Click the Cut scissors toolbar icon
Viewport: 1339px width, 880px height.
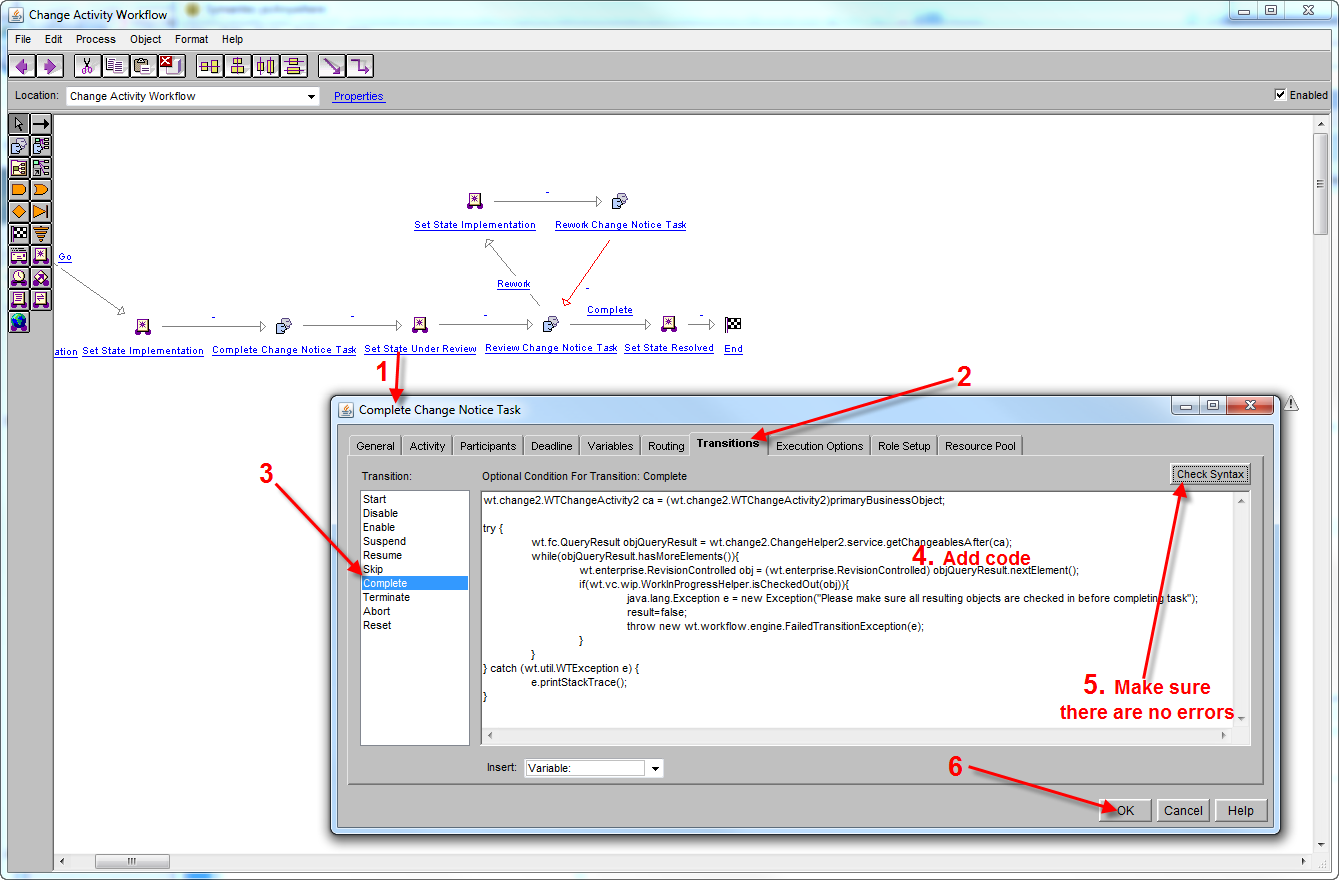click(x=87, y=66)
